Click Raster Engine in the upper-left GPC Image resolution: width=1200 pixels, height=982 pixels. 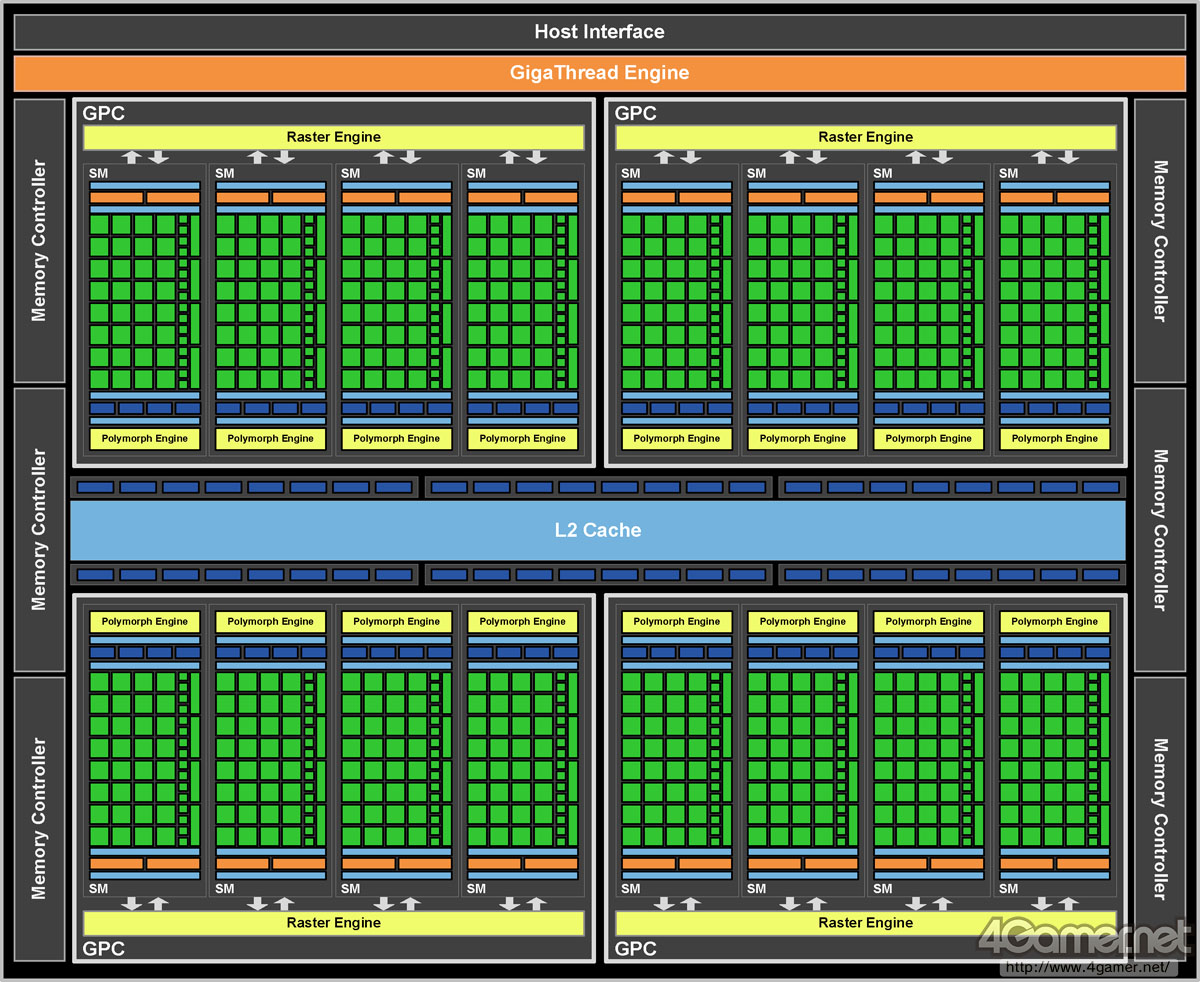tap(333, 137)
